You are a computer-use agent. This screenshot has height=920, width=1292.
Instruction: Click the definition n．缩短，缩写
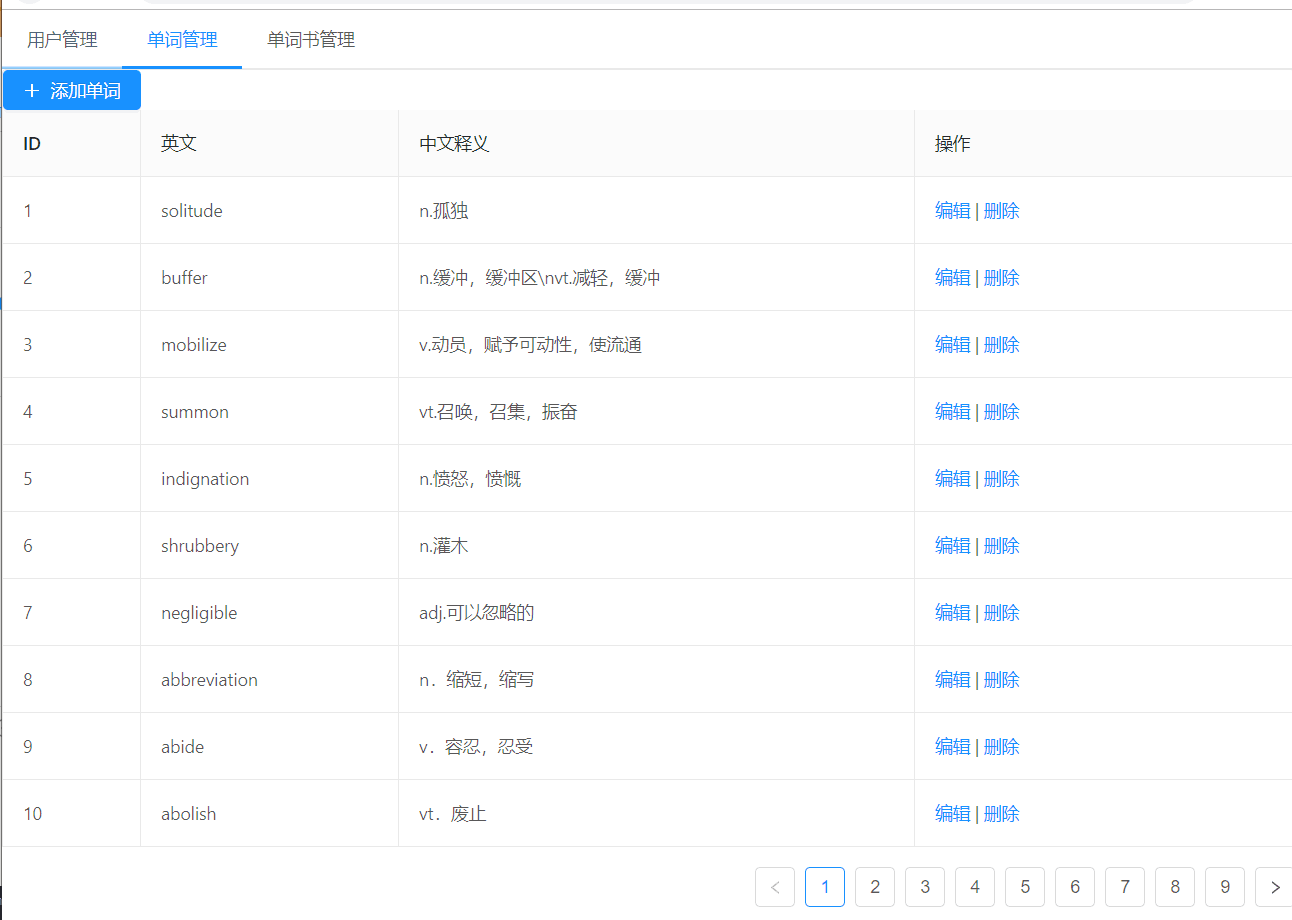[477, 680]
